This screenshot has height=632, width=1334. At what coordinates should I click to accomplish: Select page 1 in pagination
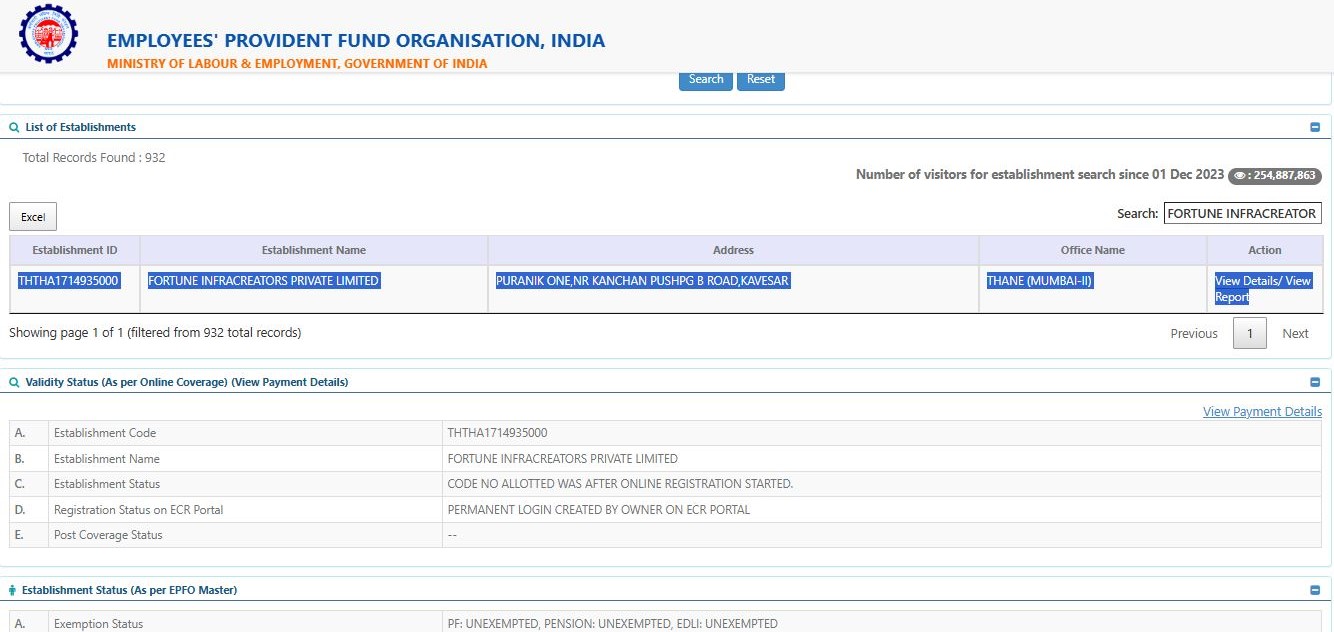point(1249,334)
